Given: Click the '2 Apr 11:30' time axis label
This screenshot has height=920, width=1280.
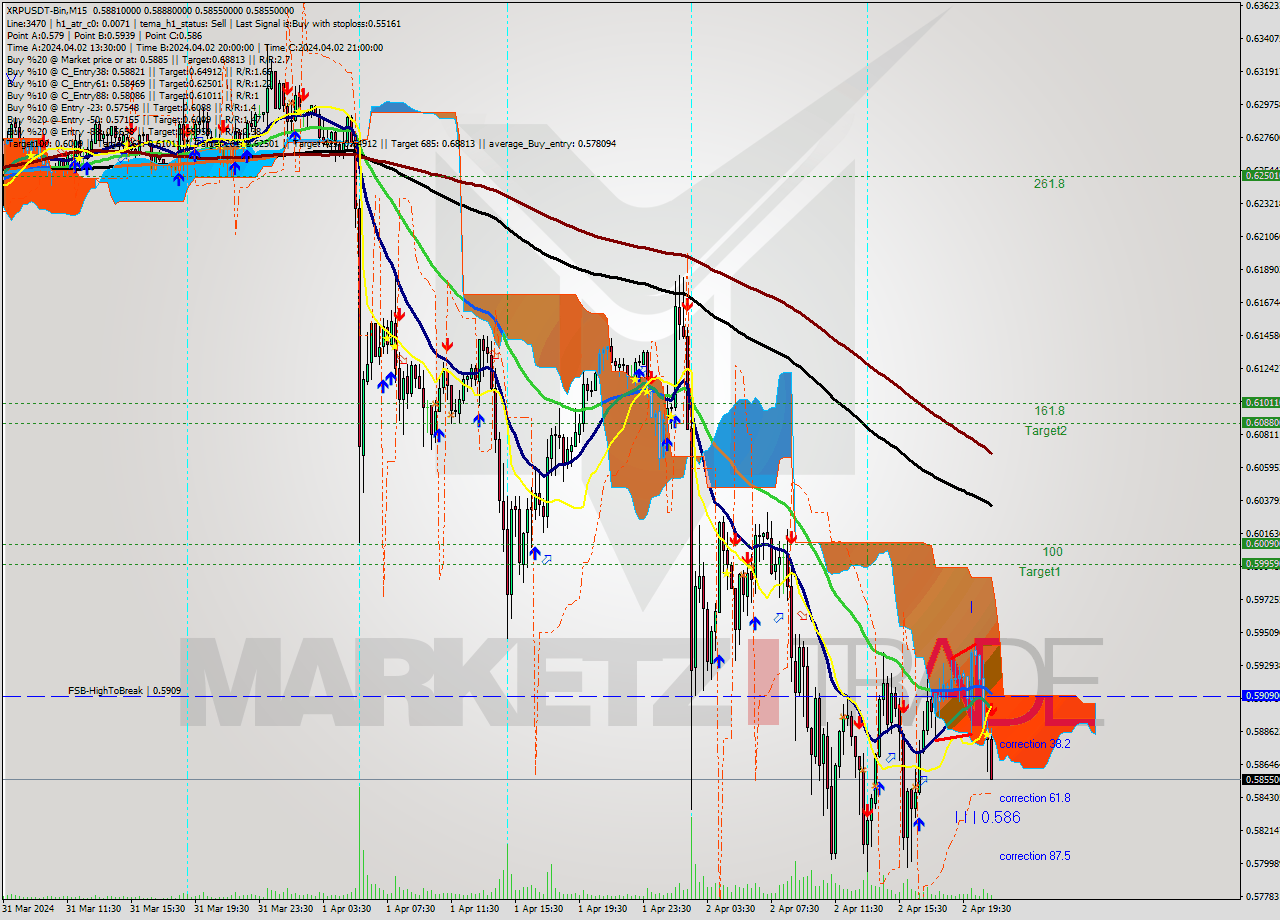Looking at the screenshot, I should [x=860, y=909].
